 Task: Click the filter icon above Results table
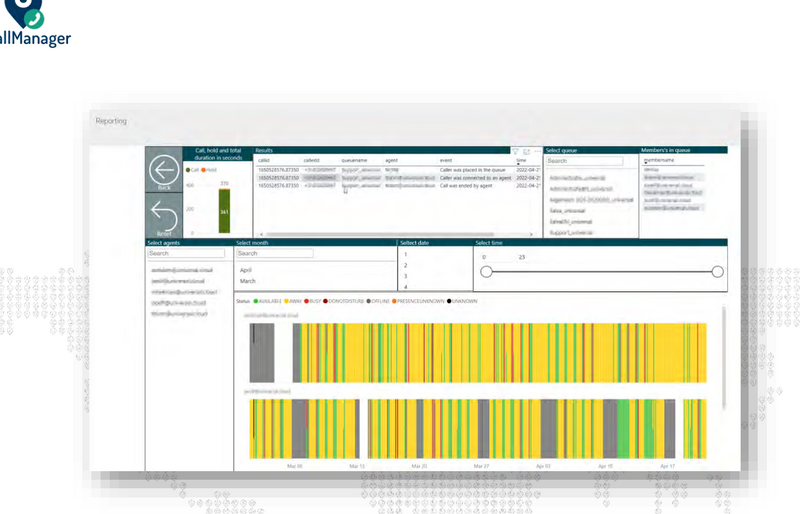pos(516,151)
